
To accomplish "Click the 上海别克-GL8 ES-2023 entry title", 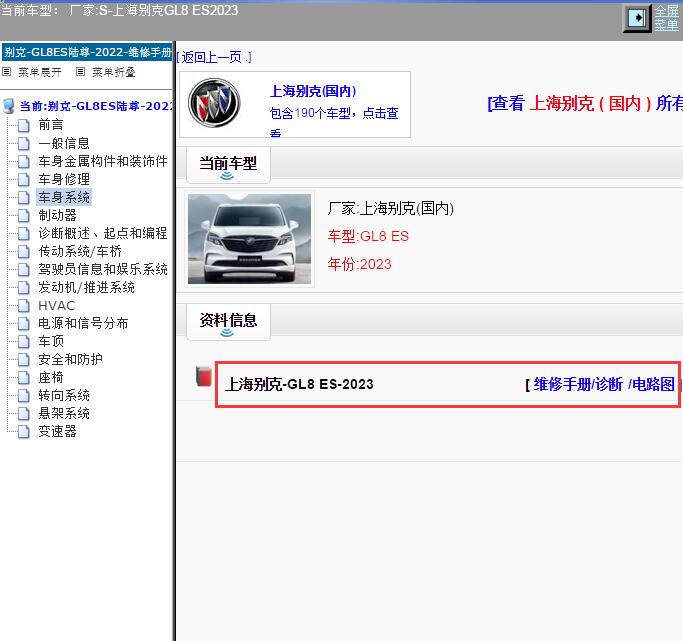I will (x=299, y=385).
